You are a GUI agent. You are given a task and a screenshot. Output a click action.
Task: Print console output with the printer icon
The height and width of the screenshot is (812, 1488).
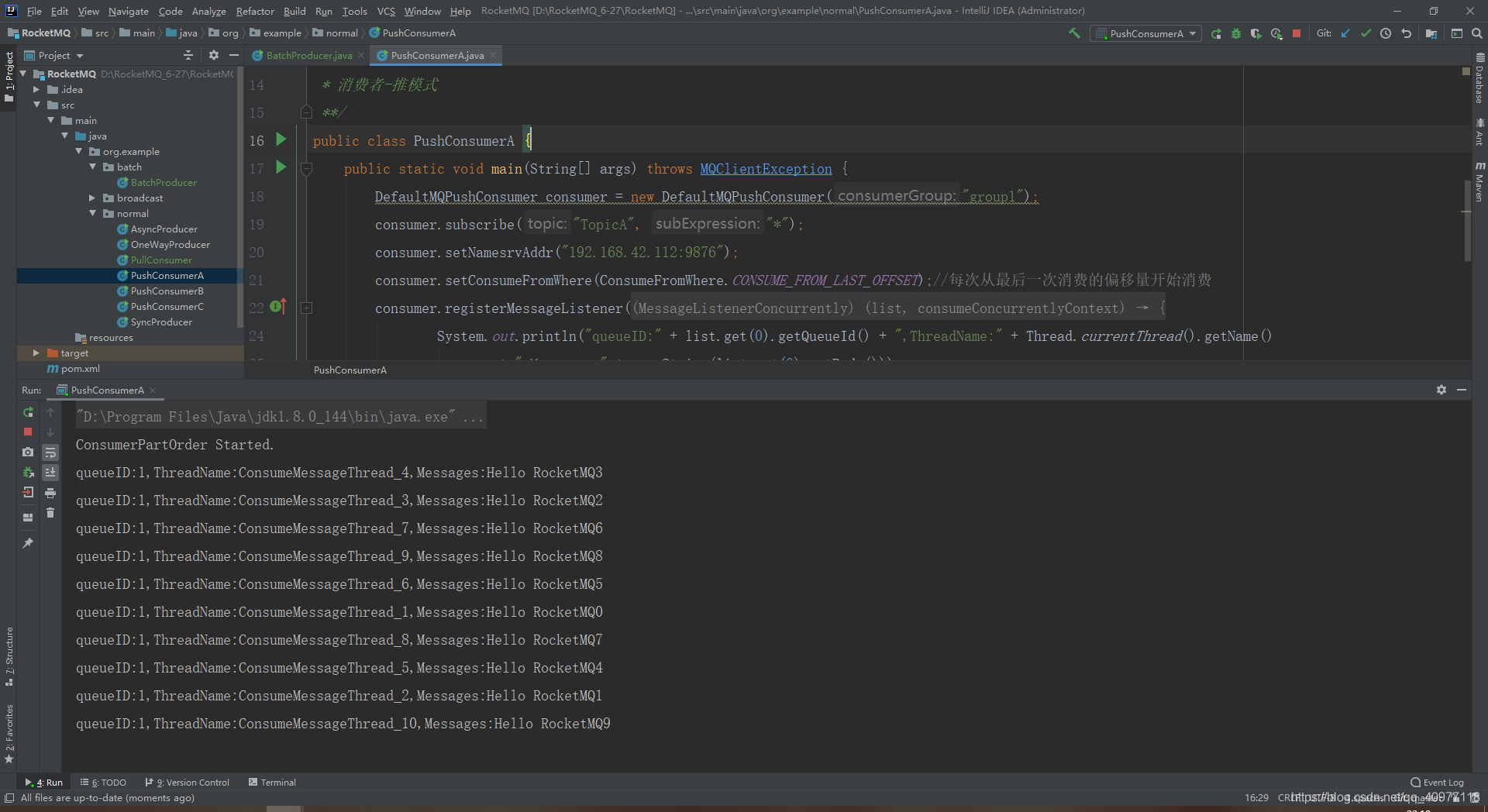pos(50,493)
